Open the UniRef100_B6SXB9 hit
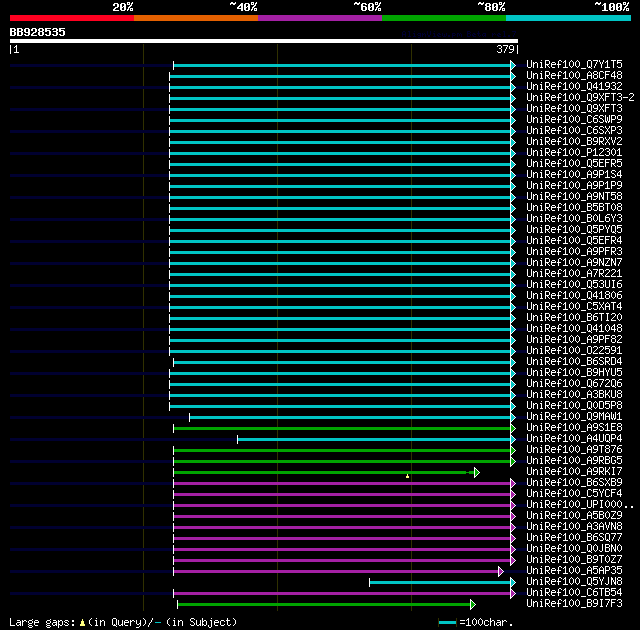Screen dimensions: 640x630 574,483
